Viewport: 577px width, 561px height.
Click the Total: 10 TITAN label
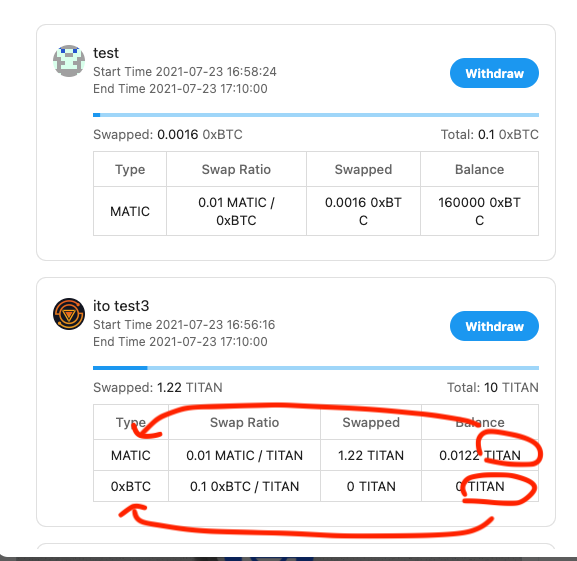(x=493, y=387)
